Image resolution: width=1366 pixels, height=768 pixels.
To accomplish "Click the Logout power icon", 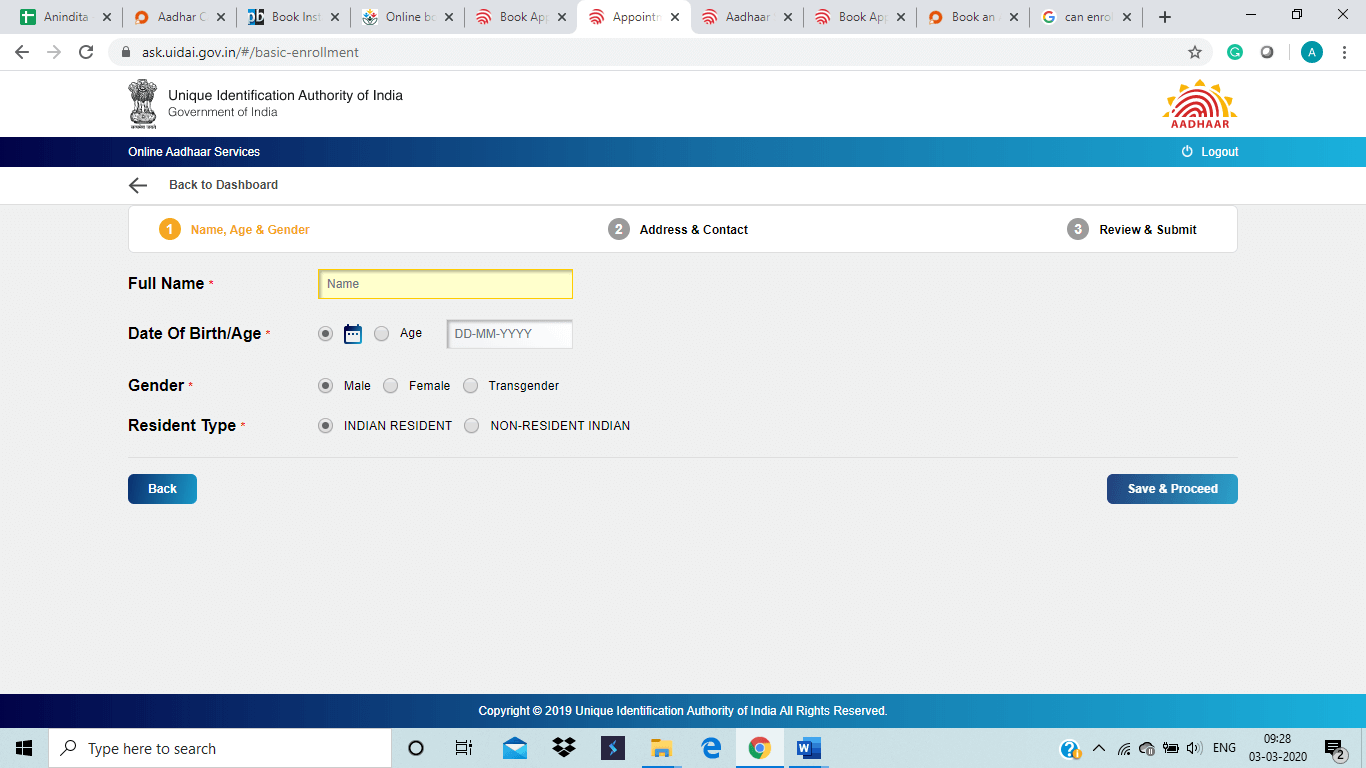I will 1187,152.
